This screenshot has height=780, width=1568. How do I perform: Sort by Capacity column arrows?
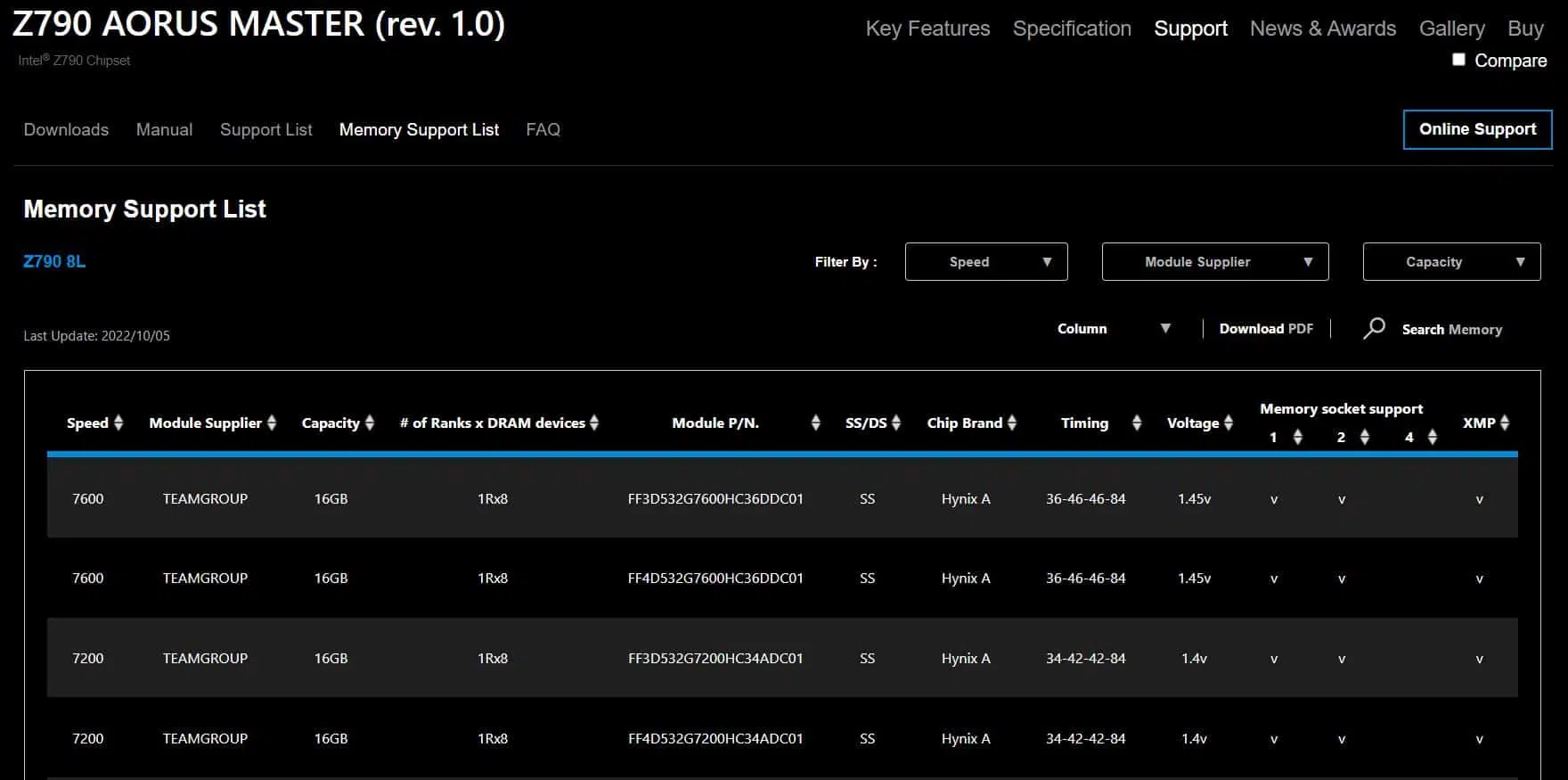tap(370, 423)
